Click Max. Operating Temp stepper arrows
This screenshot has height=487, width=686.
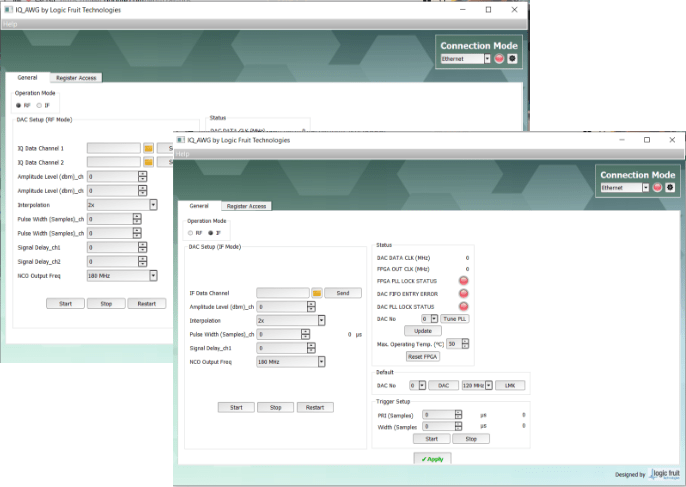pyautogui.click(x=465, y=344)
